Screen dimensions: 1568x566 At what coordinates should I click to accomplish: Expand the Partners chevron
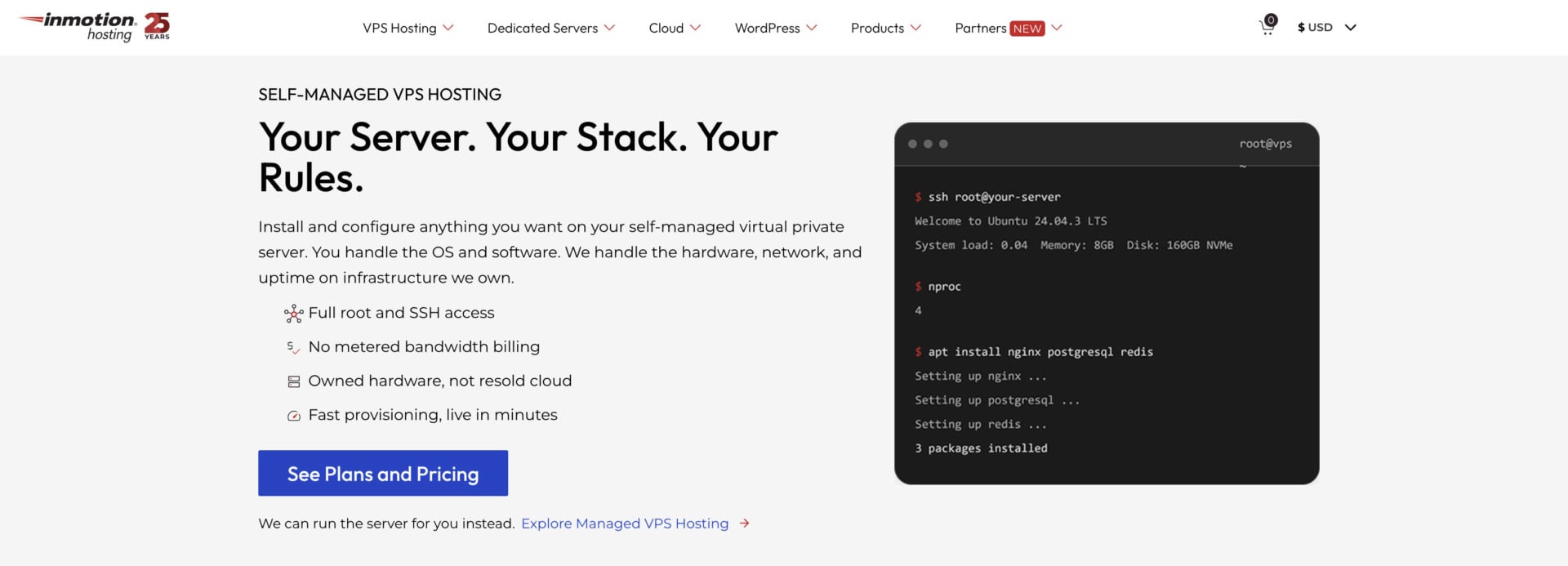click(x=1057, y=28)
